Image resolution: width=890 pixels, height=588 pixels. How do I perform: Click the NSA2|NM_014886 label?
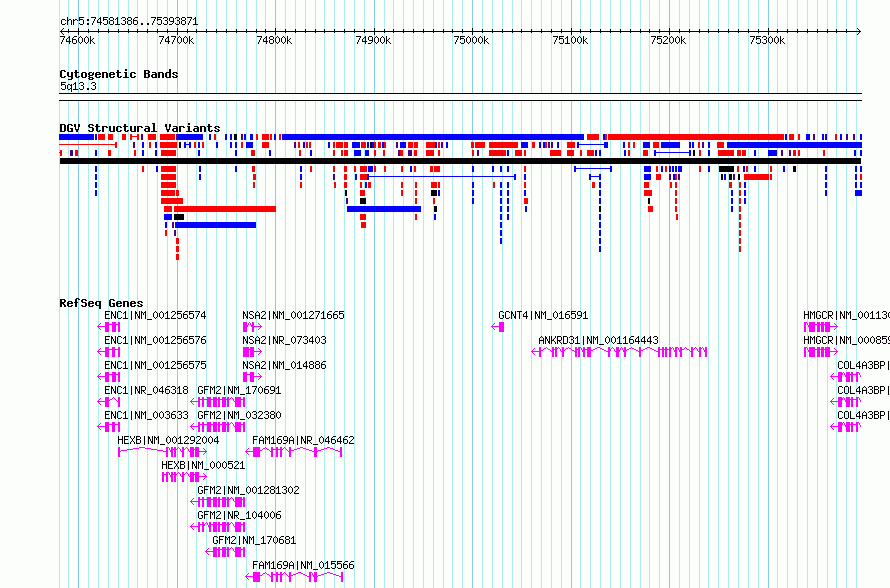[x=284, y=365]
